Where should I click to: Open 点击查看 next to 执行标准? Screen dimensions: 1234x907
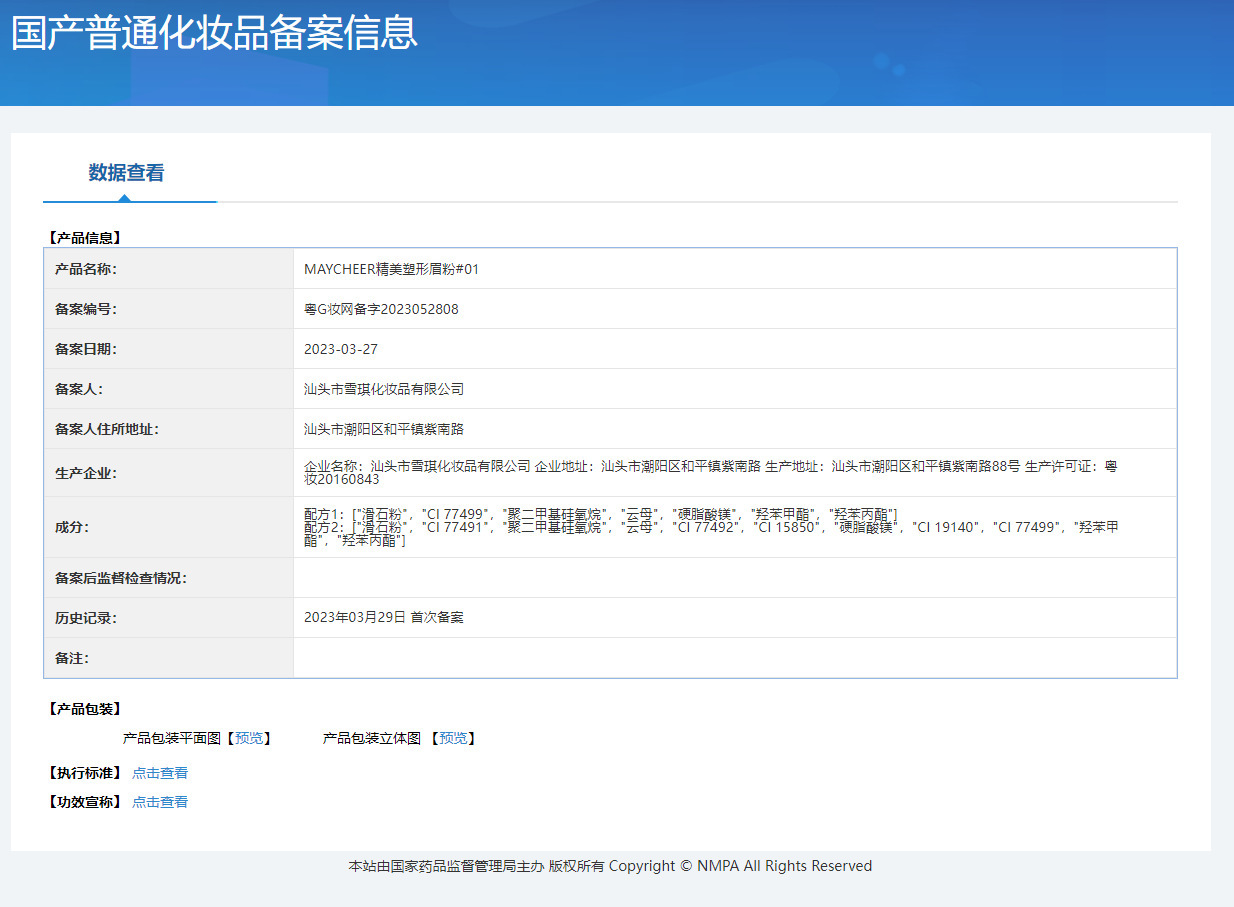point(160,773)
